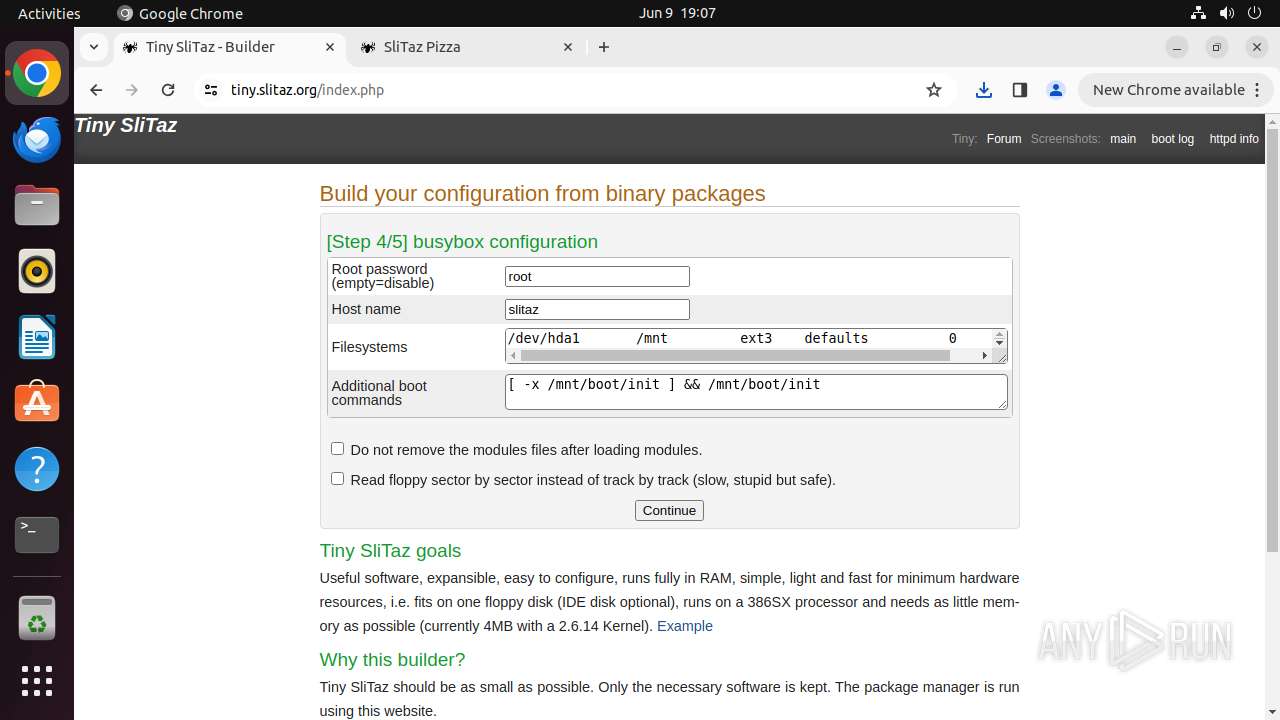
Task: Open the Trash in the dock
Action: (x=37, y=618)
